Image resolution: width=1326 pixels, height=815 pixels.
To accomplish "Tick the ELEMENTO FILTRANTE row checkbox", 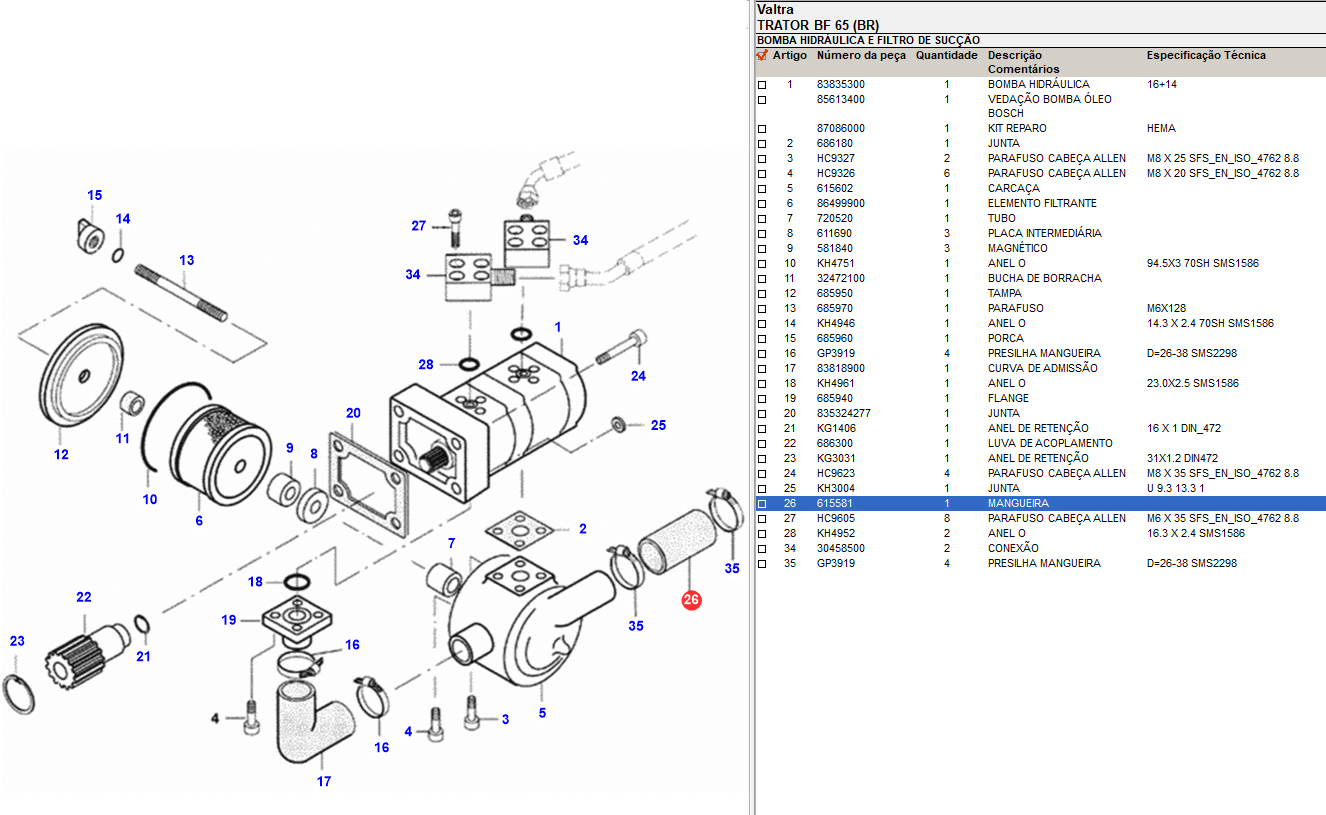I will pos(762,204).
